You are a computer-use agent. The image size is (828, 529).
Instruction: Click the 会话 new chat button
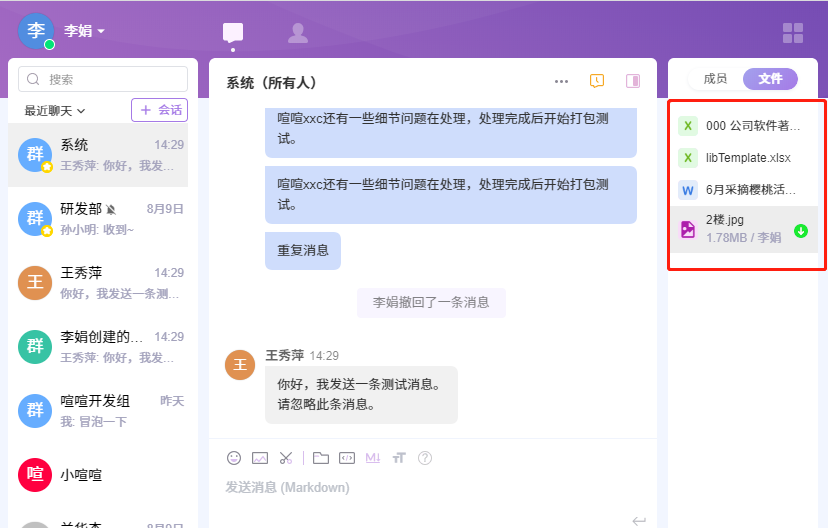pyautogui.click(x=159, y=110)
